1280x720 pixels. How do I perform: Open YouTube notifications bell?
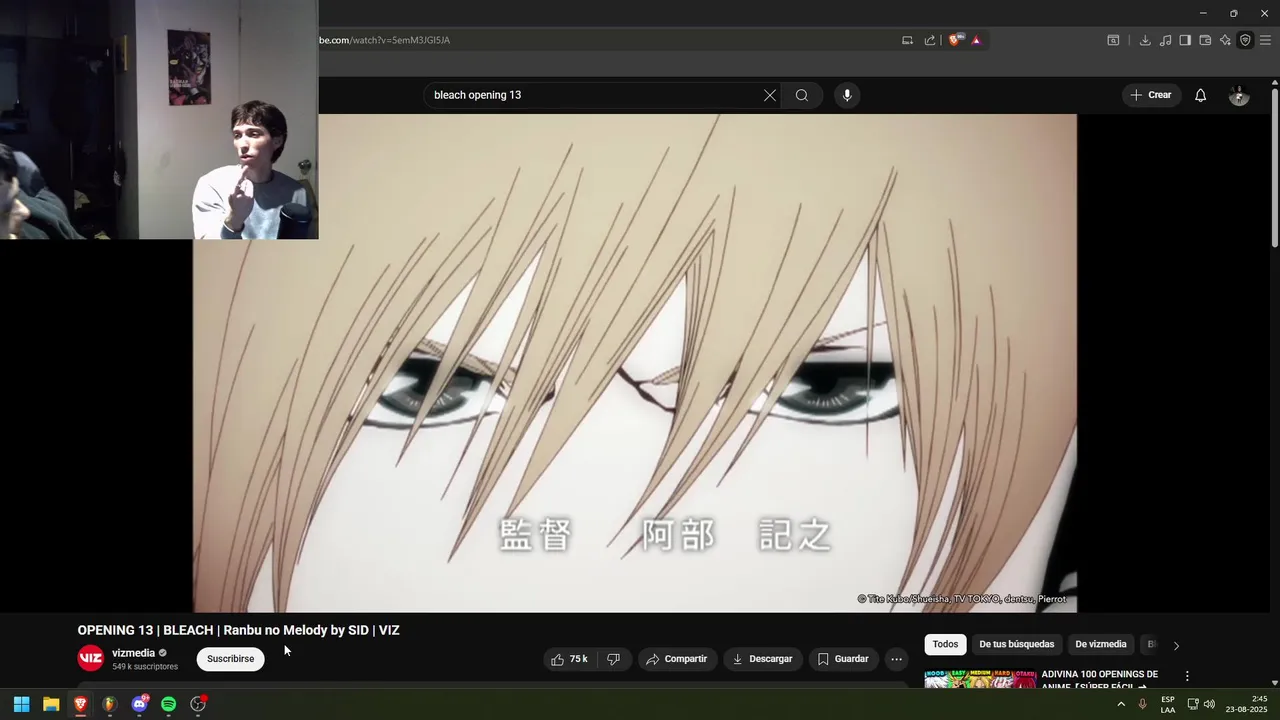tap(1201, 95)
